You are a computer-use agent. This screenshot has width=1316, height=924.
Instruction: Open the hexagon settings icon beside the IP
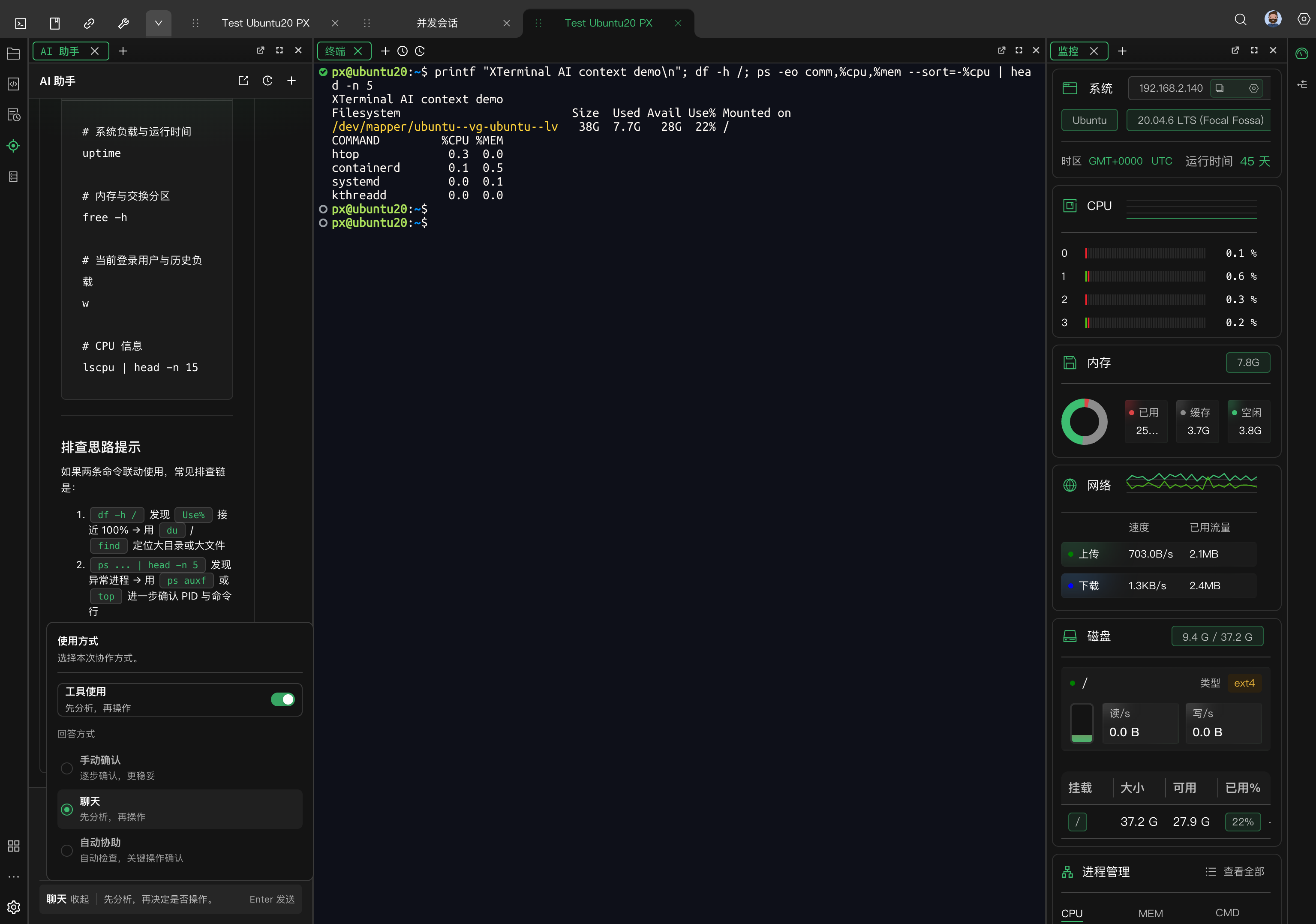[x=1254, y=88]
